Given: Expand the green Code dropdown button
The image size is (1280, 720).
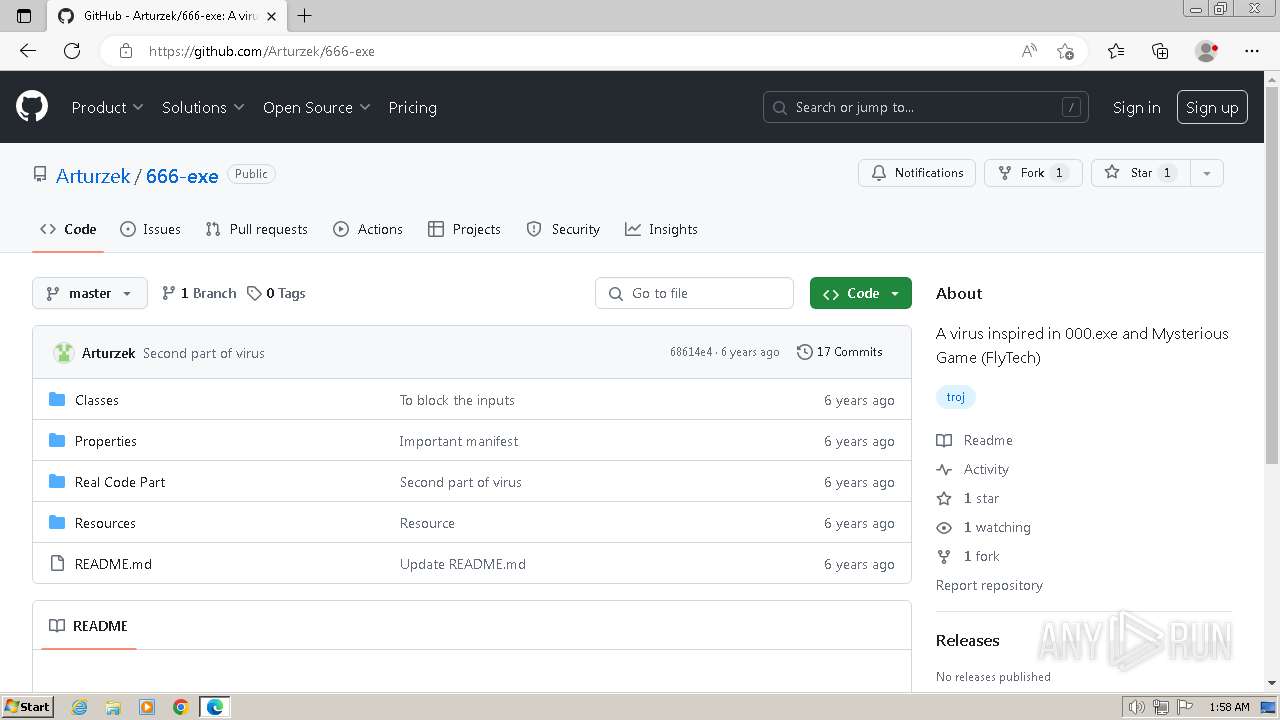Looking at the screenshot, I should point(861,293).
